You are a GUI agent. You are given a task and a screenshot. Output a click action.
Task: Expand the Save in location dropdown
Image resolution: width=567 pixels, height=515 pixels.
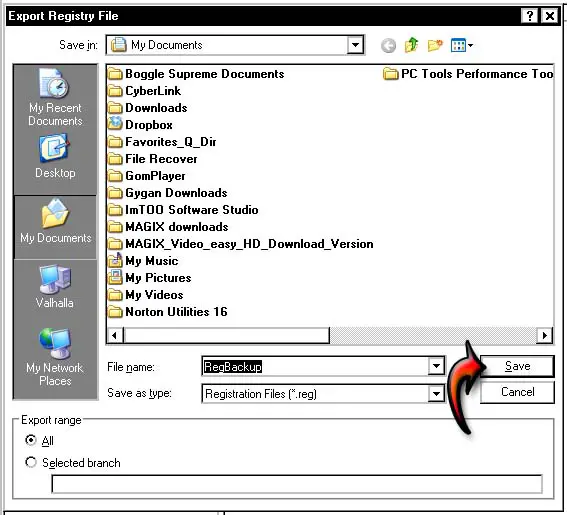pos(355,45)
